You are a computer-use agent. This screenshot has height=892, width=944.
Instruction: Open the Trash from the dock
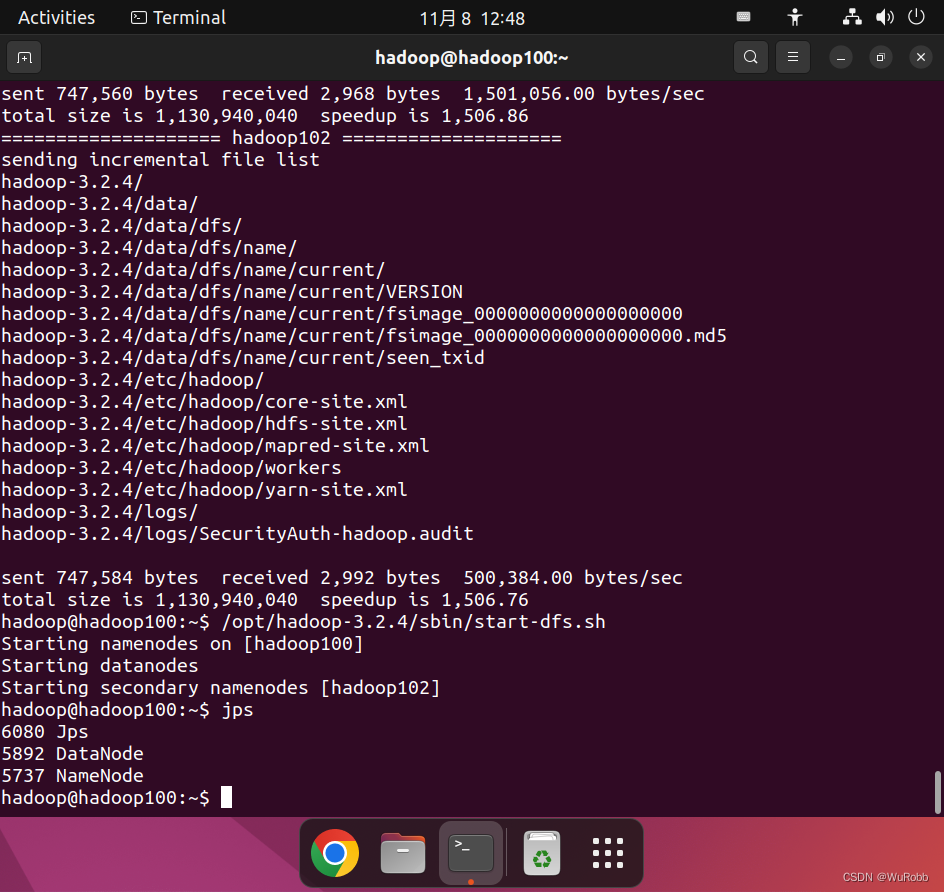click(542, 853)
